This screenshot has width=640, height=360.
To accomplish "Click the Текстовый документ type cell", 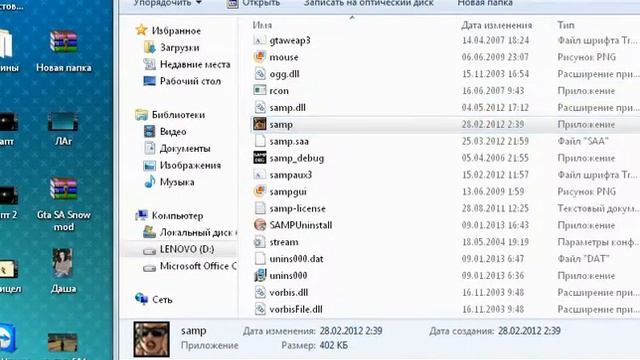I will click(598, 208).
